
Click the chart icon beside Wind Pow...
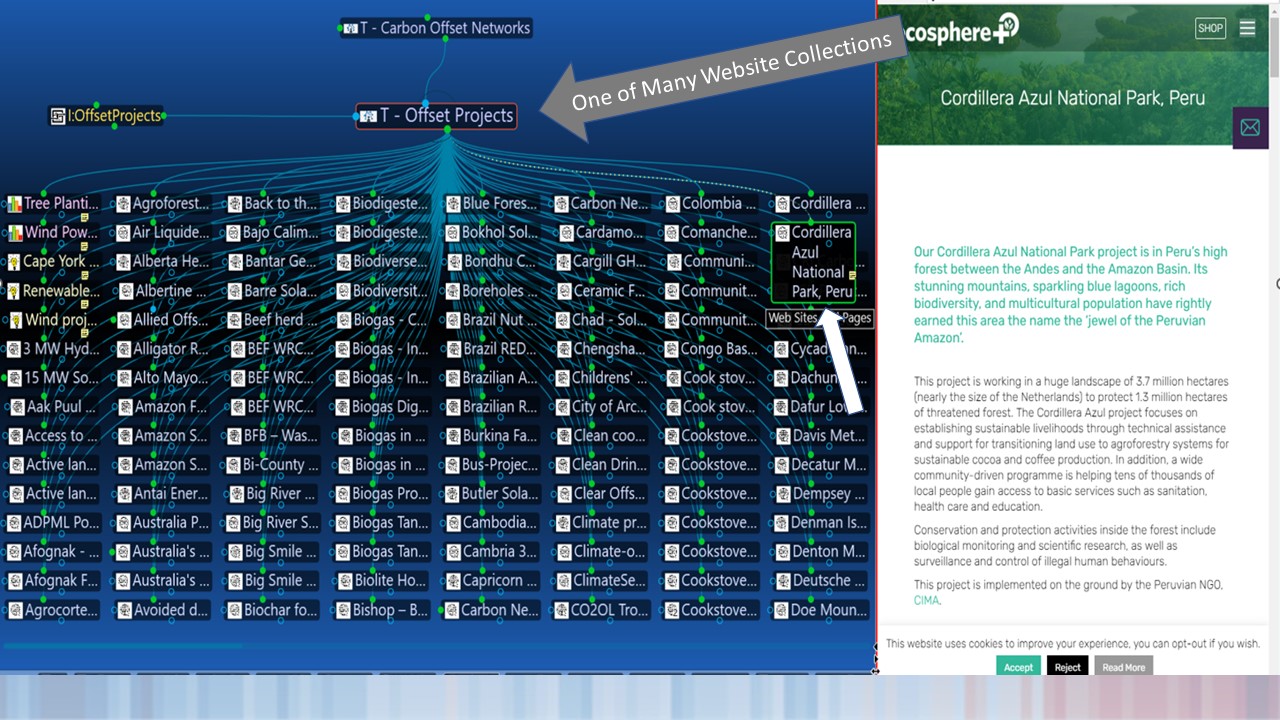tap(15, 233)
